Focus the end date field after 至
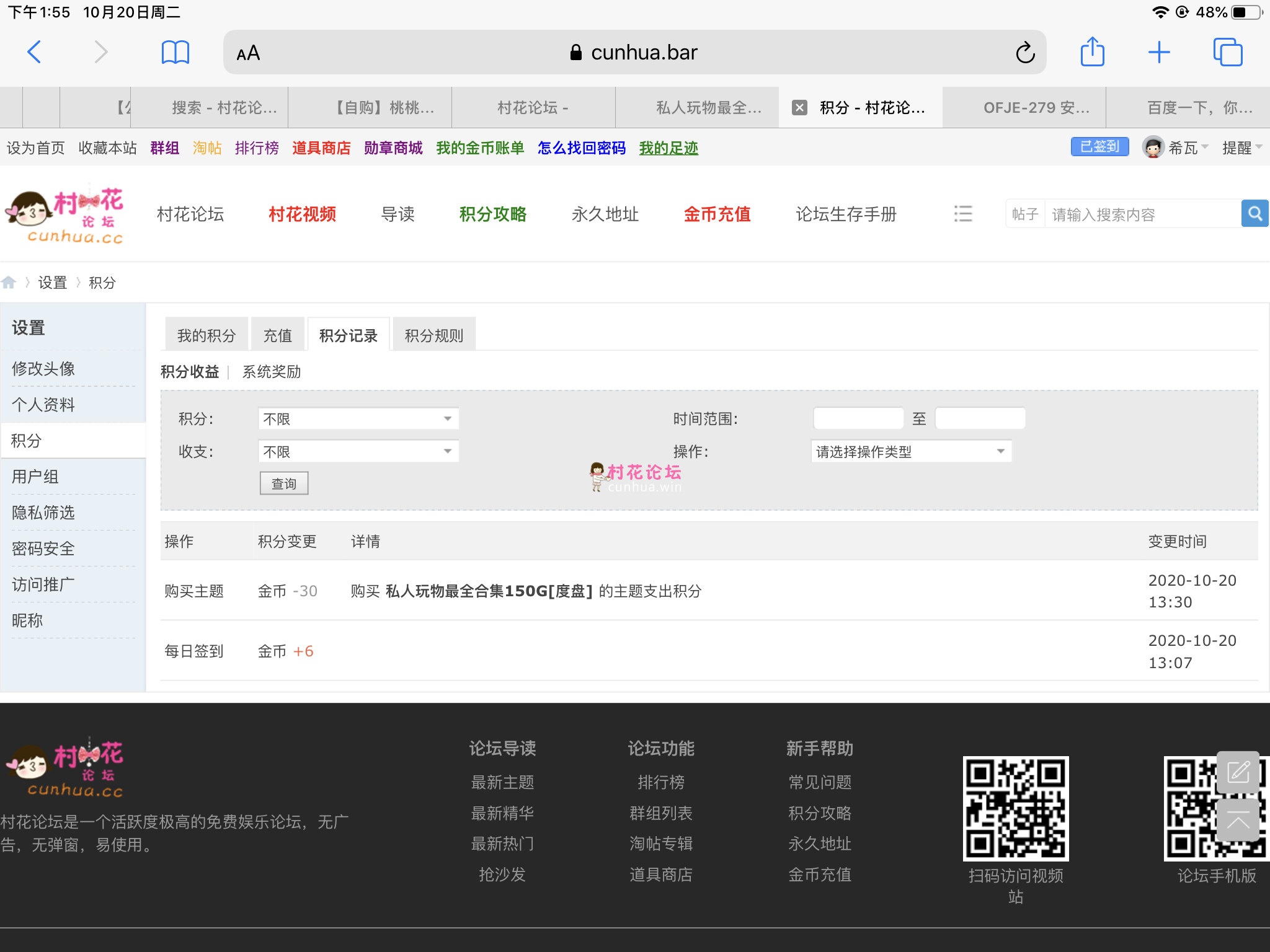1270x952 pixels. point(980,419)
